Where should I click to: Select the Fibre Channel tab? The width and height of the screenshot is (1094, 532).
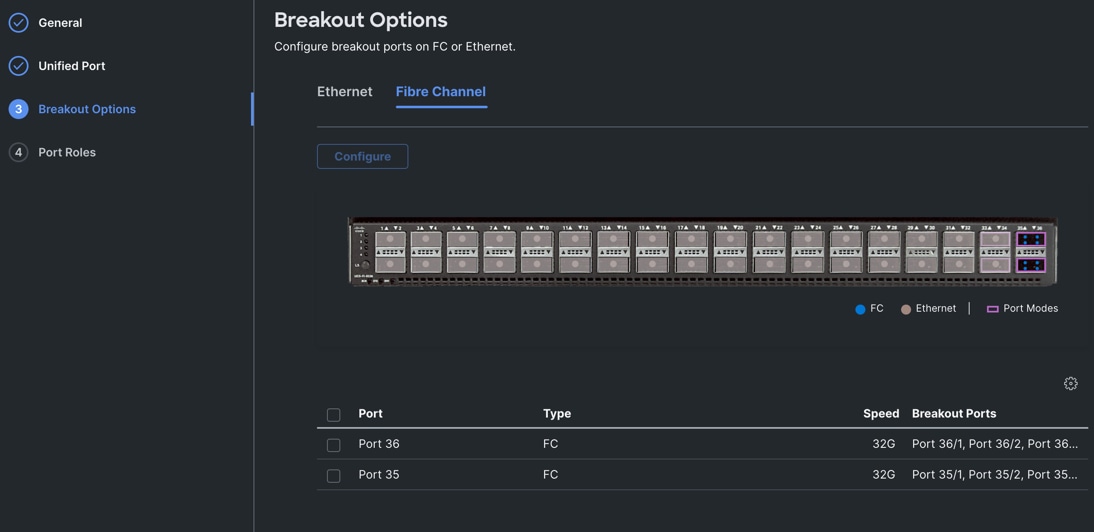(x=440, y=92)
